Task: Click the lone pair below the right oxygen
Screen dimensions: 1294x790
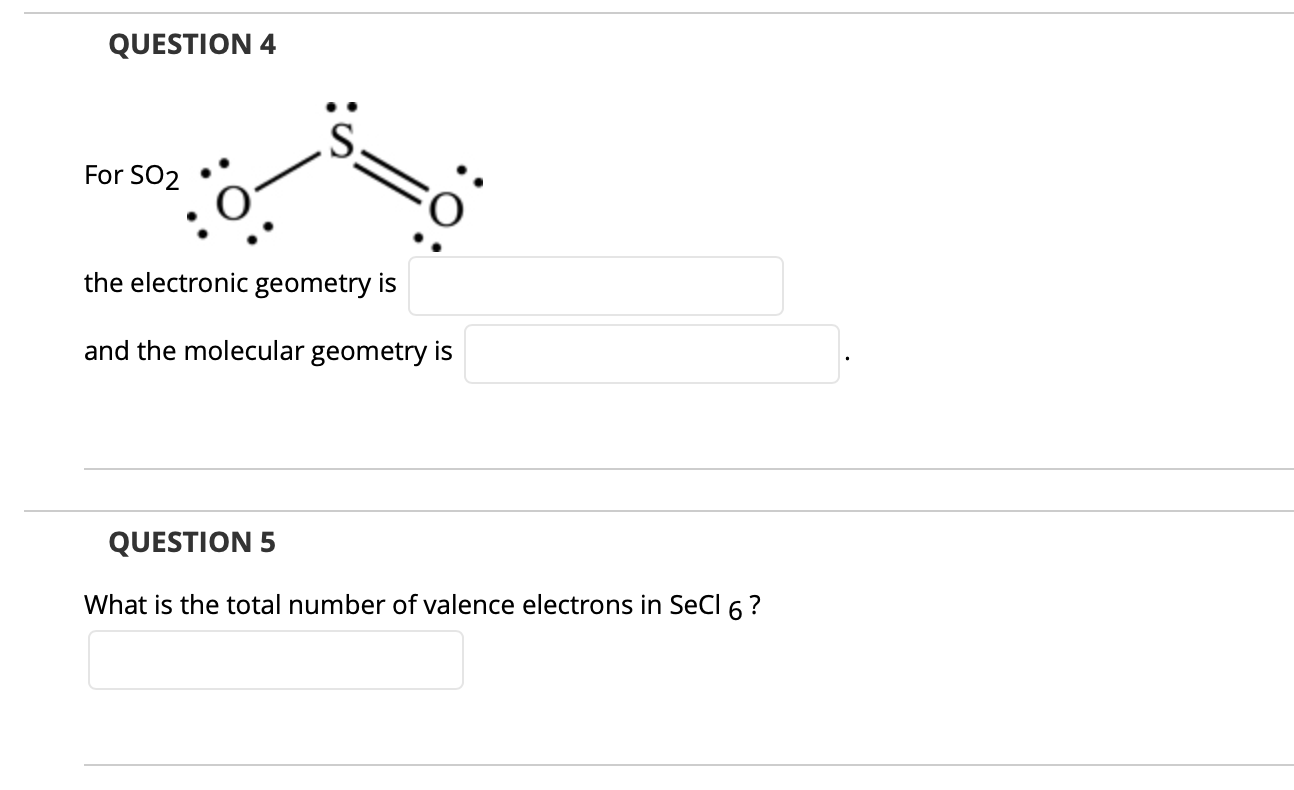Action: [427, 241]
